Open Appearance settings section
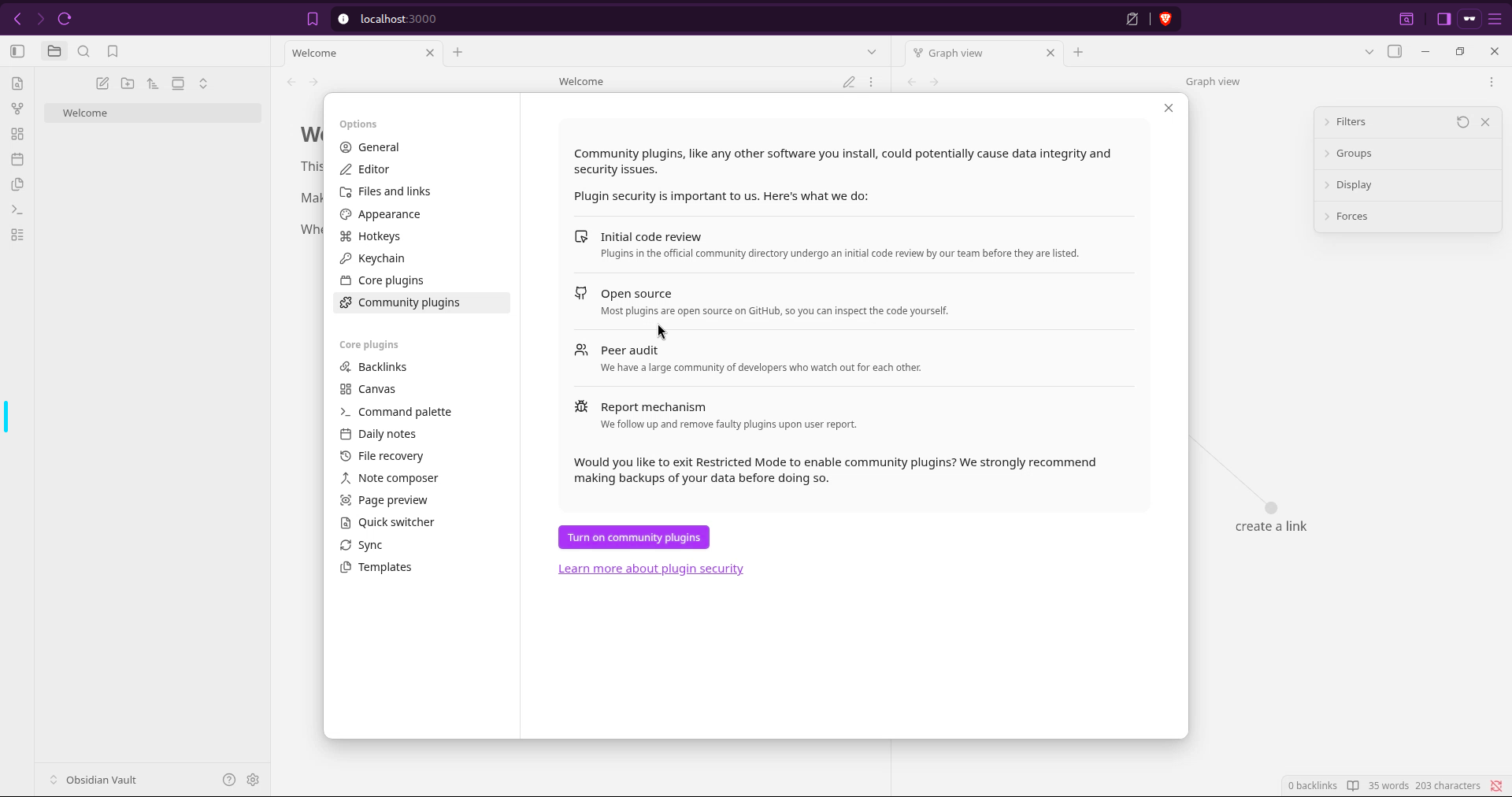 (421, 214)
